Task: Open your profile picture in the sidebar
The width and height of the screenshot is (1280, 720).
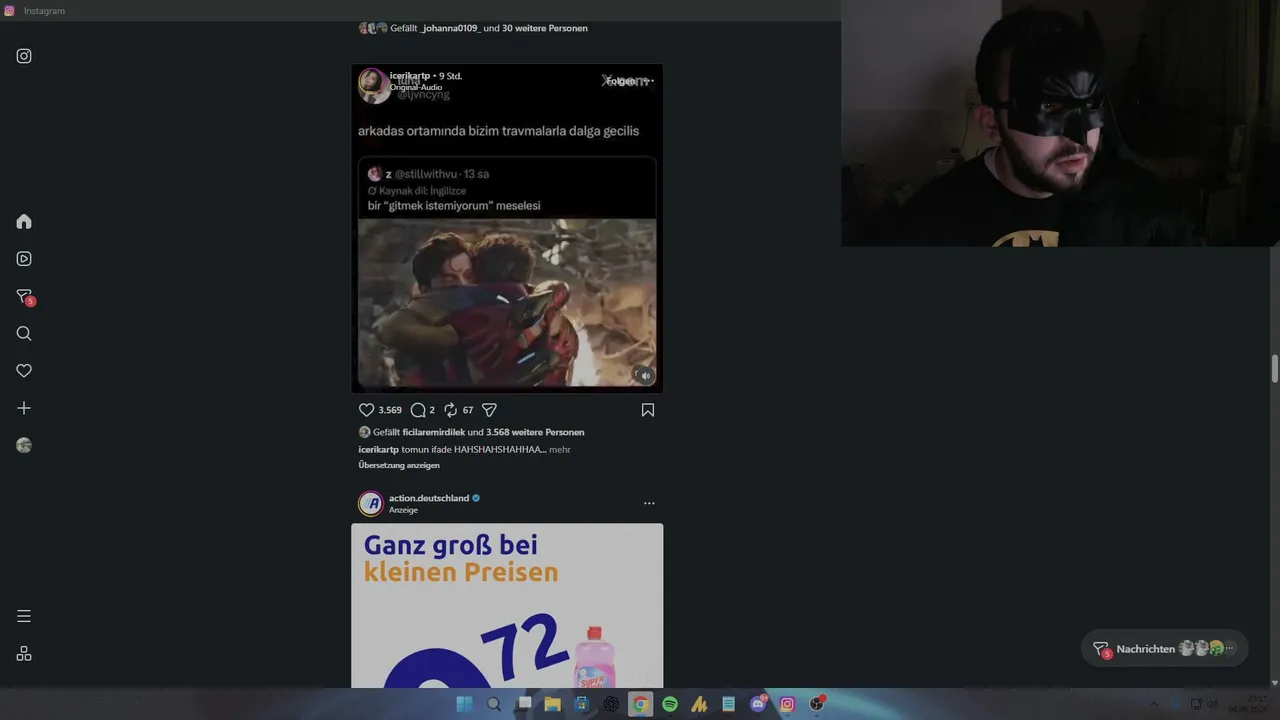Action: (24, 446)
